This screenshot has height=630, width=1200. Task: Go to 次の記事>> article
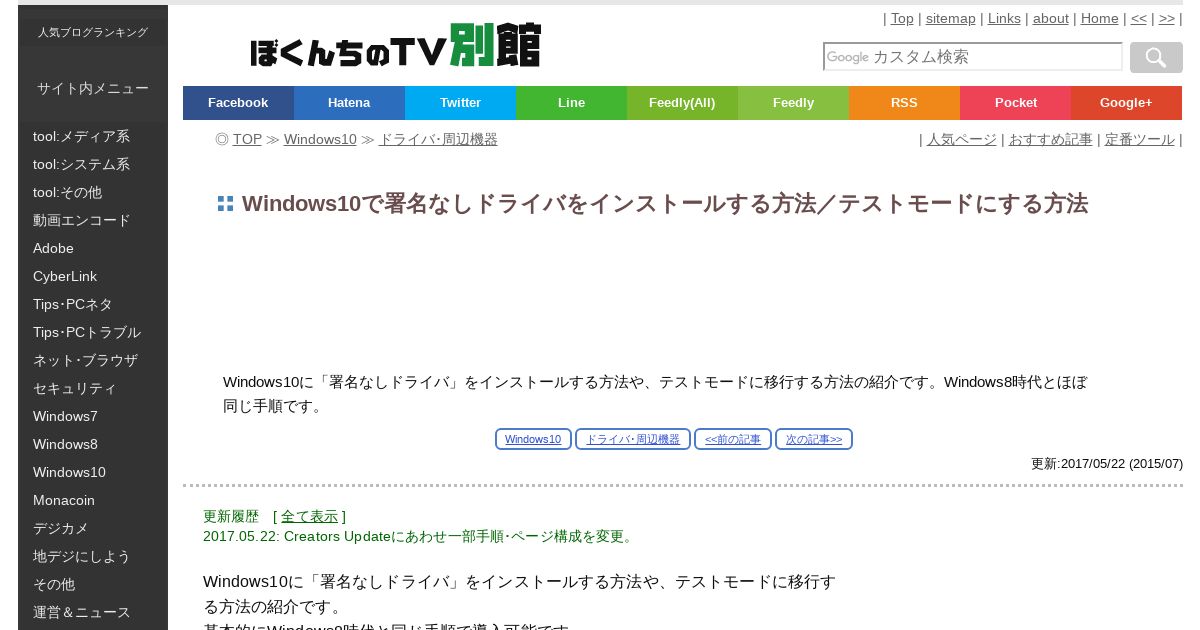pyautogui.click(x=814, y=439)
